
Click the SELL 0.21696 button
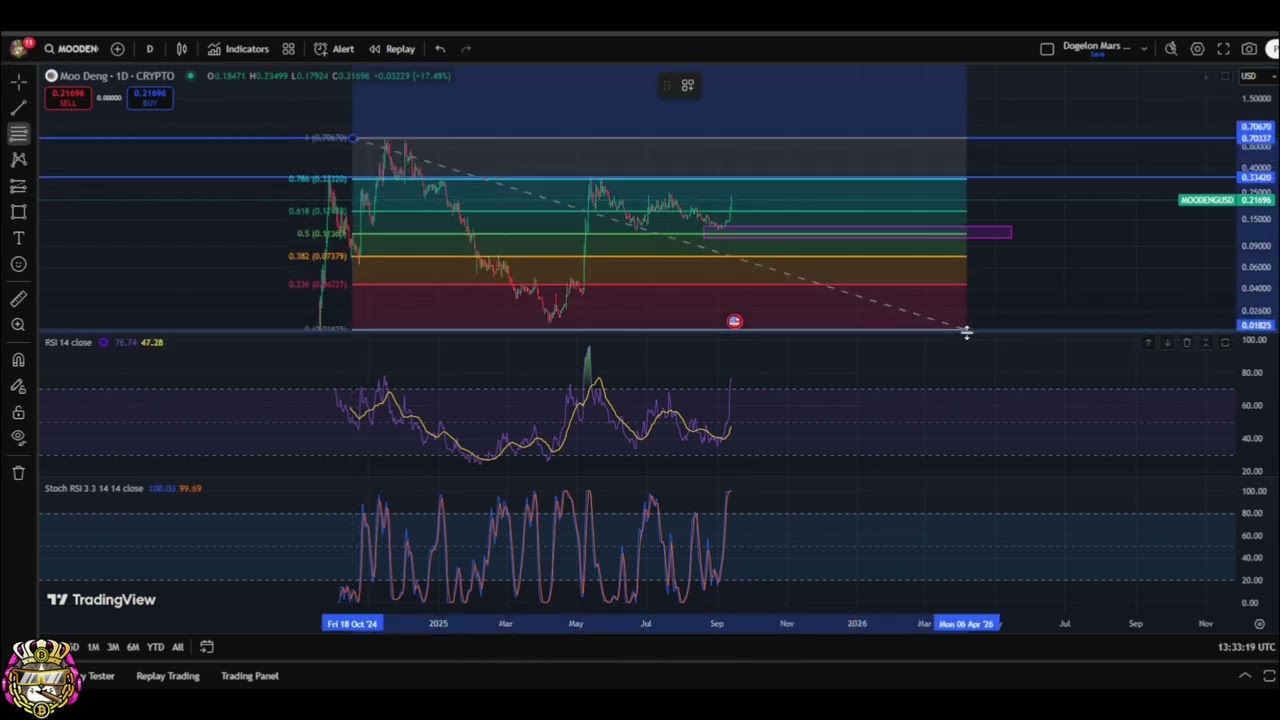click(x=68, y=97)
